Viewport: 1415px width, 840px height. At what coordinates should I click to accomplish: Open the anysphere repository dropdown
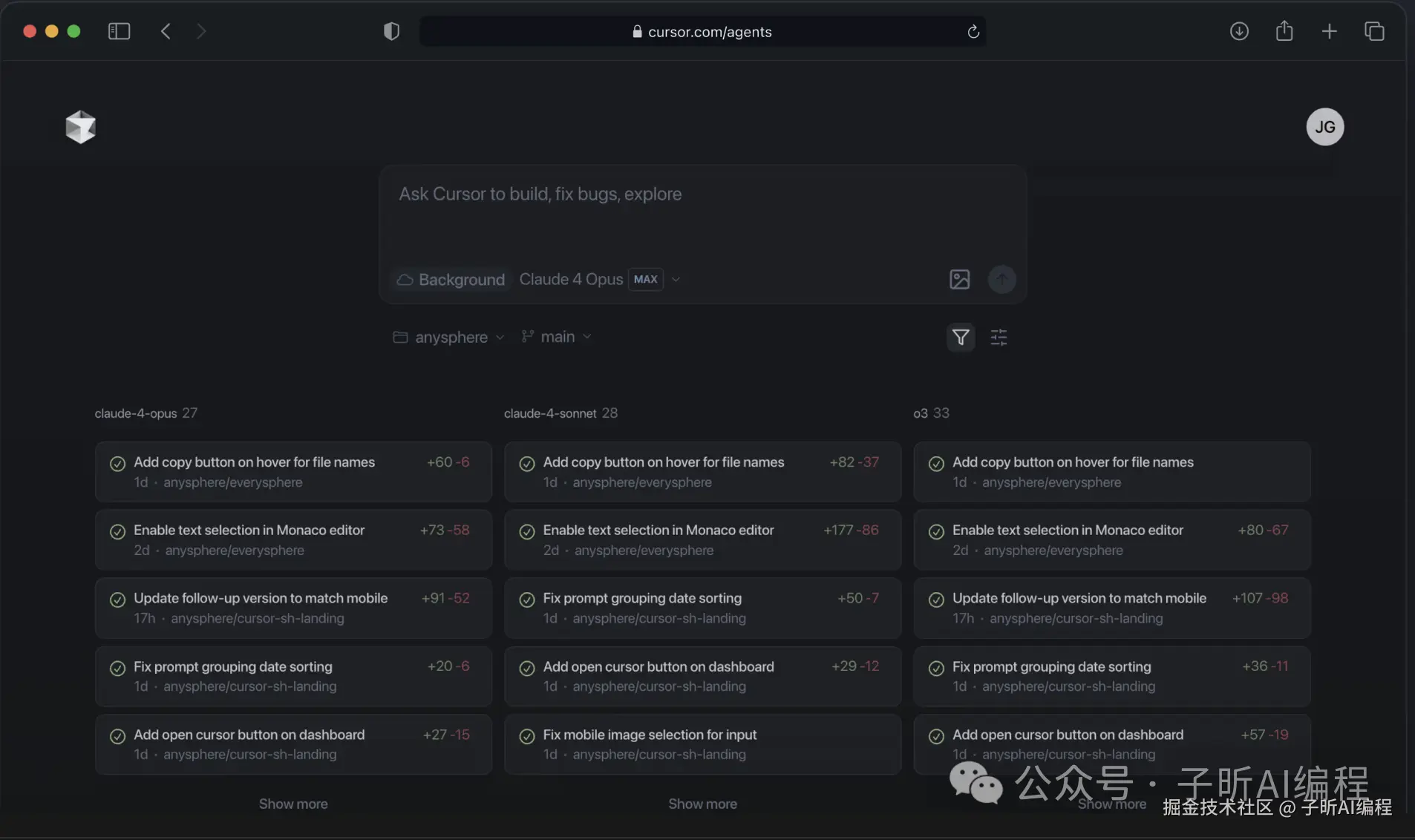pyautogui.click(x=448, y=338)
